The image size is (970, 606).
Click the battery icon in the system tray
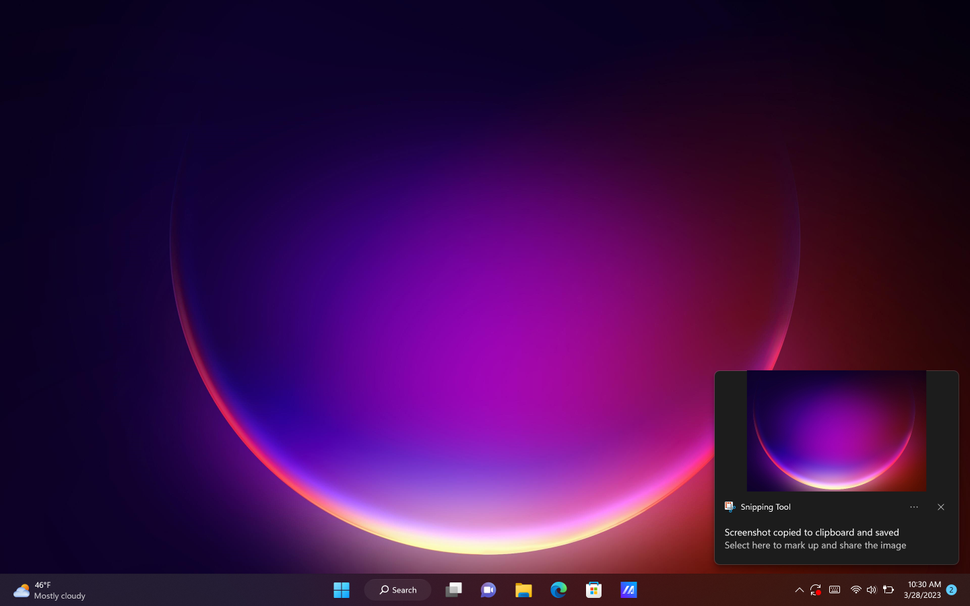[889, 590]
